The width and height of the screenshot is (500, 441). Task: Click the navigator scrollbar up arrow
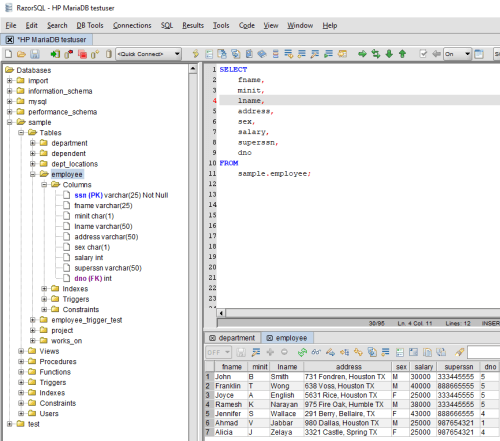tap(193, 69)
